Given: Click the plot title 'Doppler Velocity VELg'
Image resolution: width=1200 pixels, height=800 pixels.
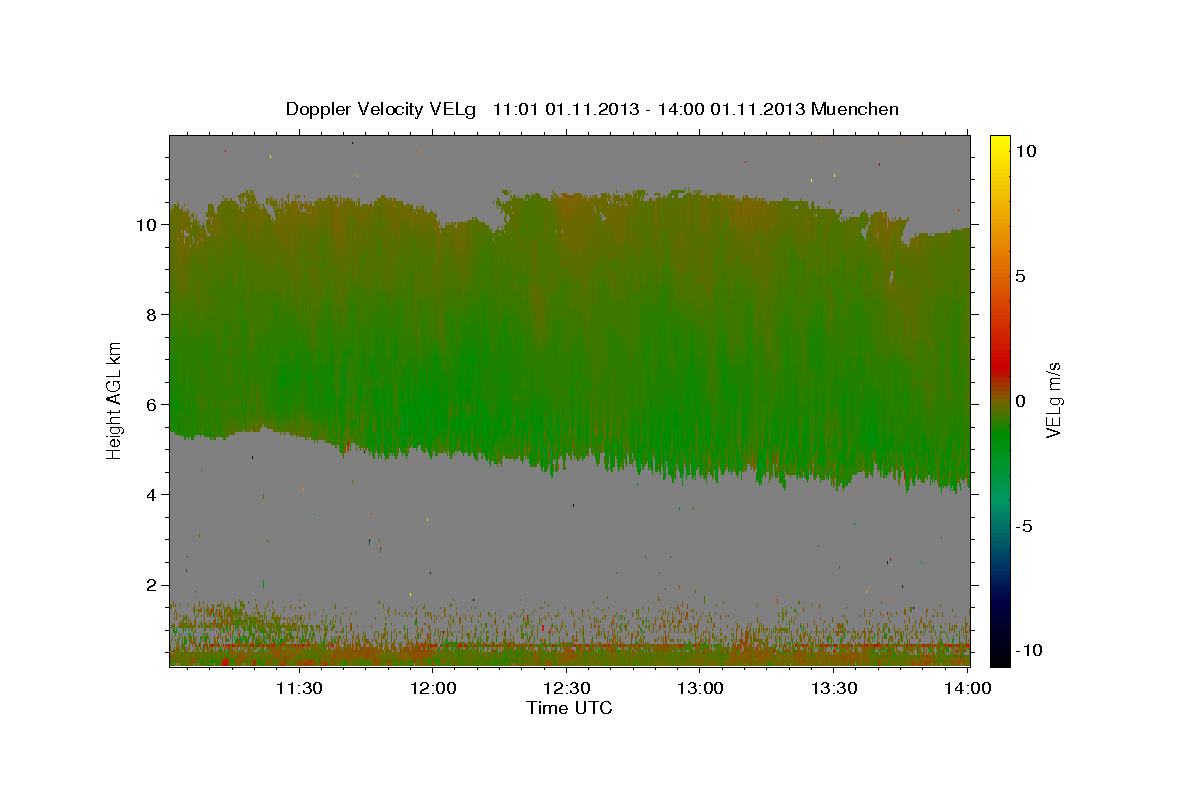Looking at the screenshot, I should coord(380,109).
